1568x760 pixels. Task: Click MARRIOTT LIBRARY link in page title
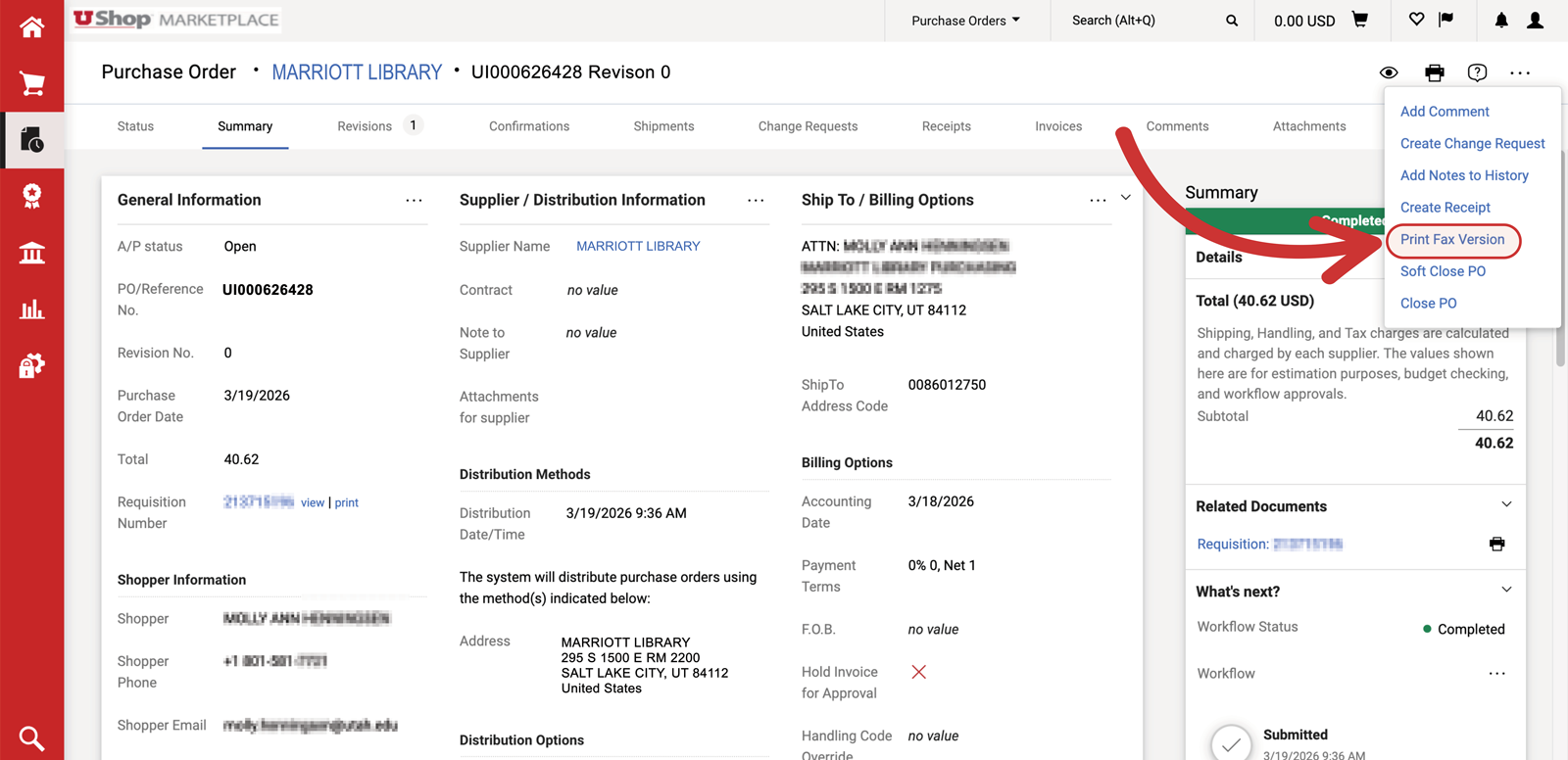(357, 72)
